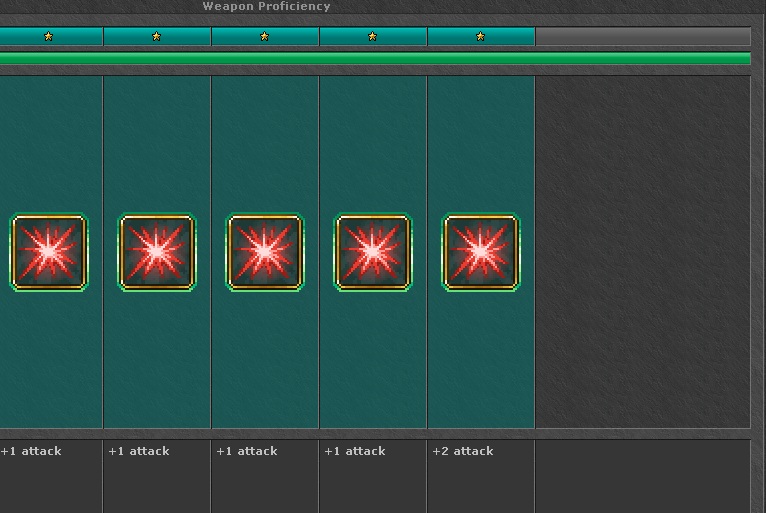Select the attack perk icon above "+2 attack"
Viewport: 766px width, 513px height.
coord(481,253)
